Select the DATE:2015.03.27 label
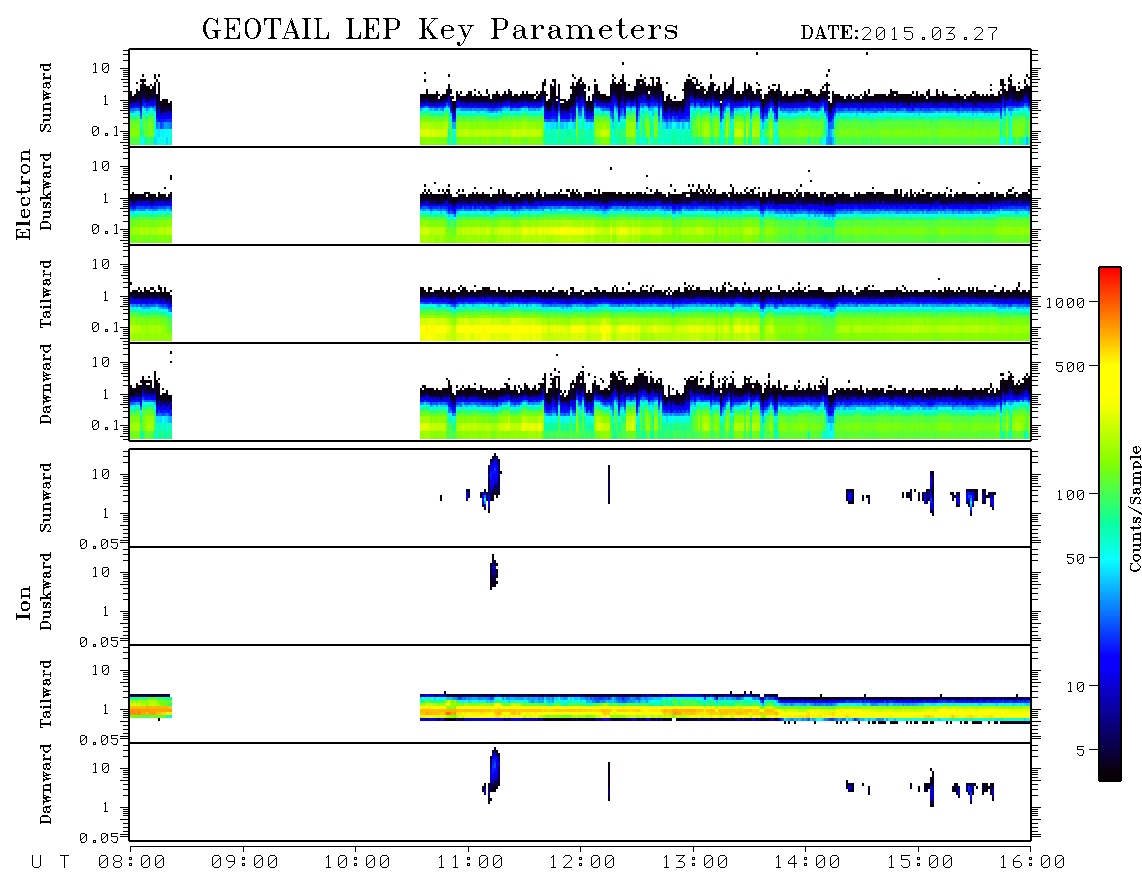 pos(899,34)
